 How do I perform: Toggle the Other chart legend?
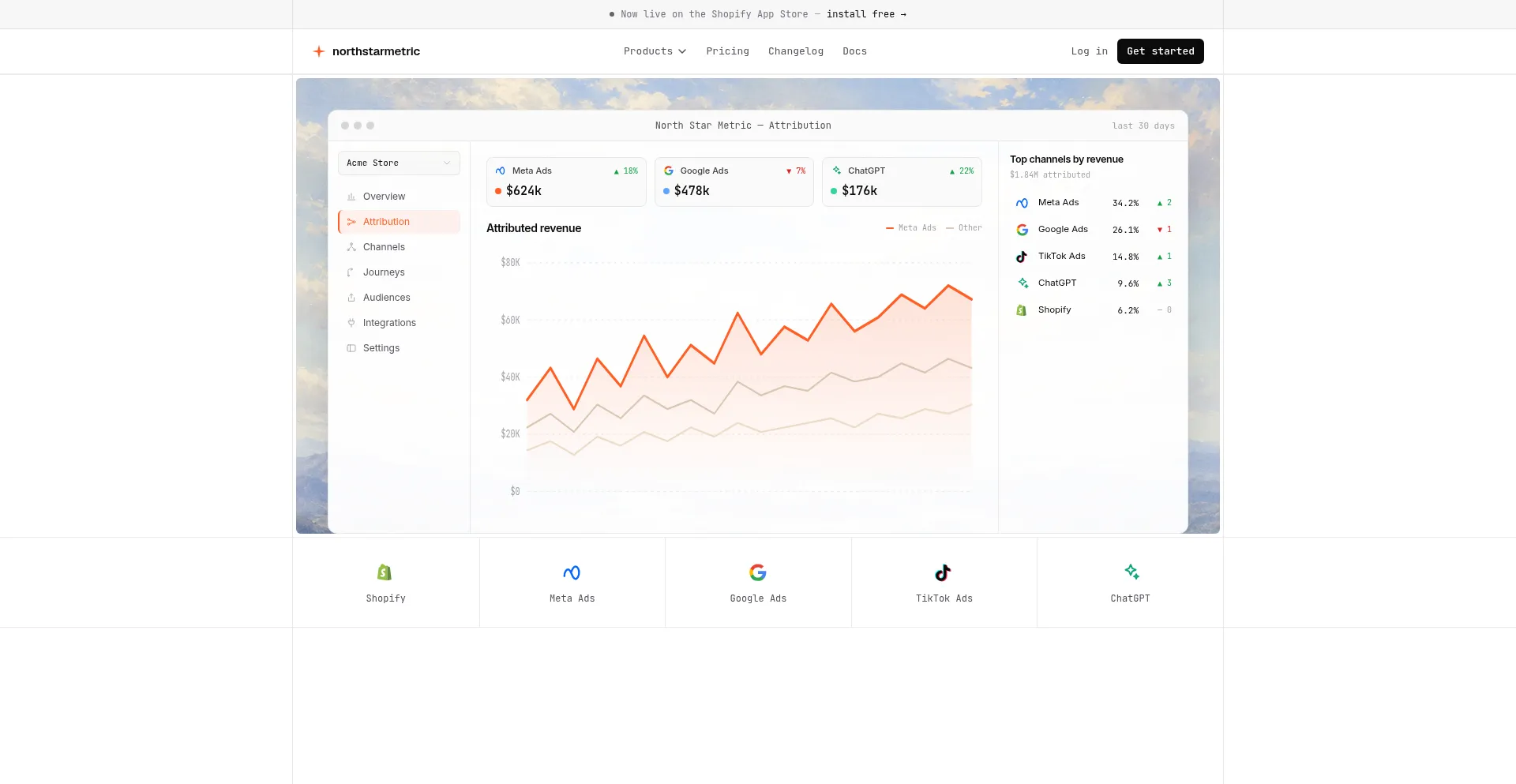point(964,227)
